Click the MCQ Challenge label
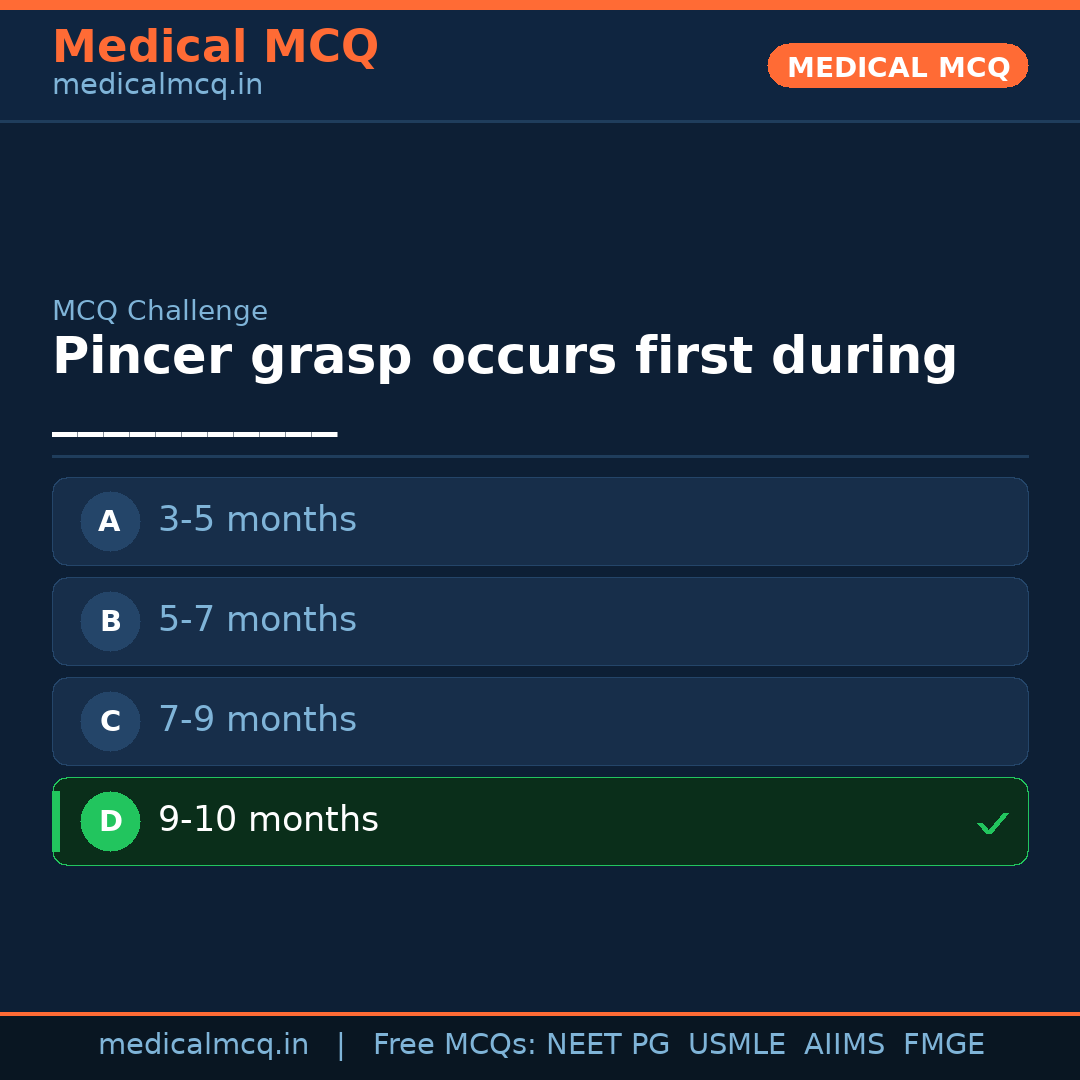Viewport: 1080px width, 1080px height. tap(160, 311)
